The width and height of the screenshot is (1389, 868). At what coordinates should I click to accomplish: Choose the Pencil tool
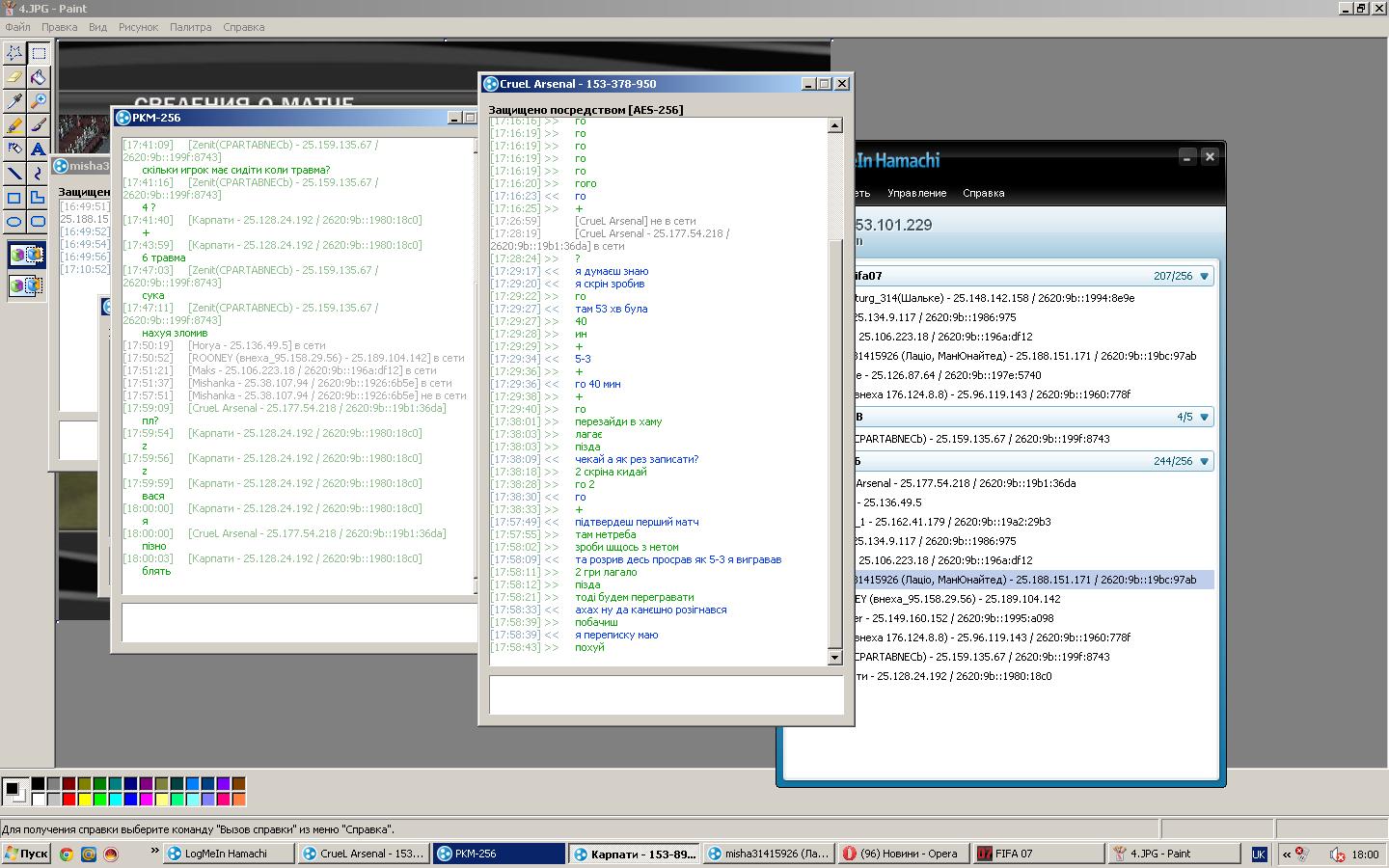point(14,125)
